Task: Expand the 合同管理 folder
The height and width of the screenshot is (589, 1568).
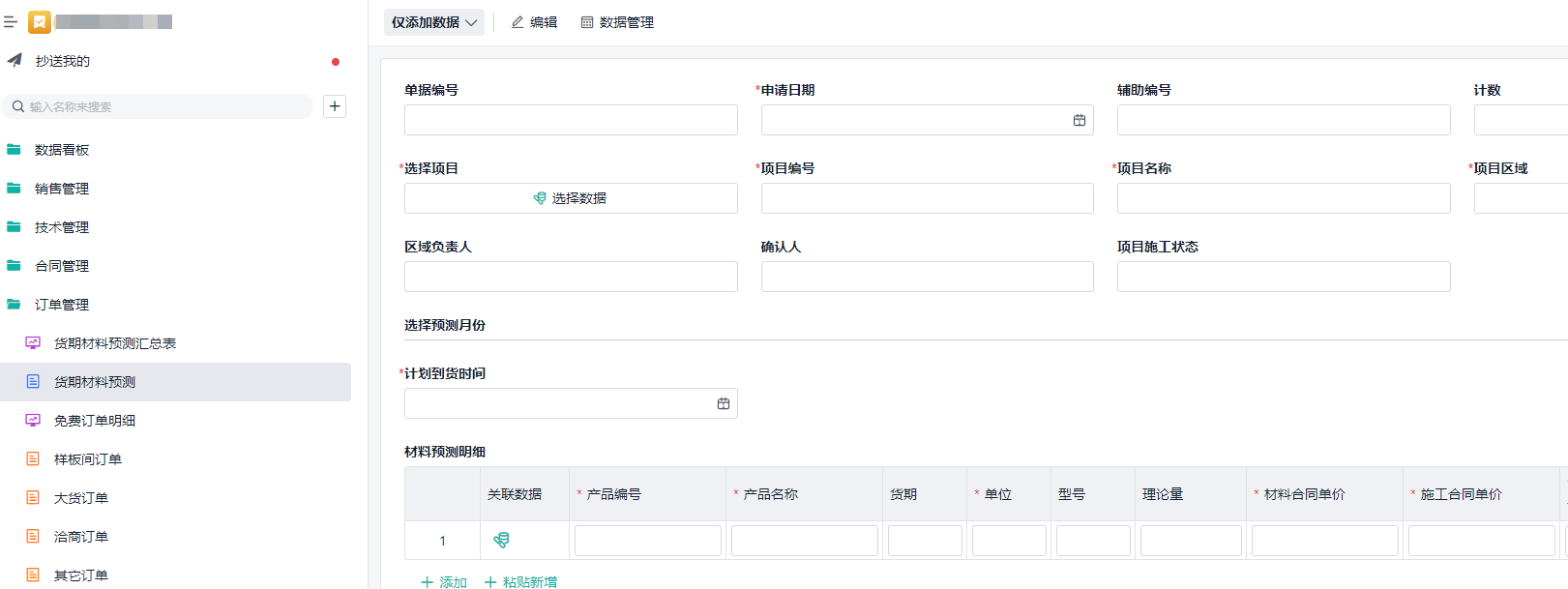Action: (62, 266)
